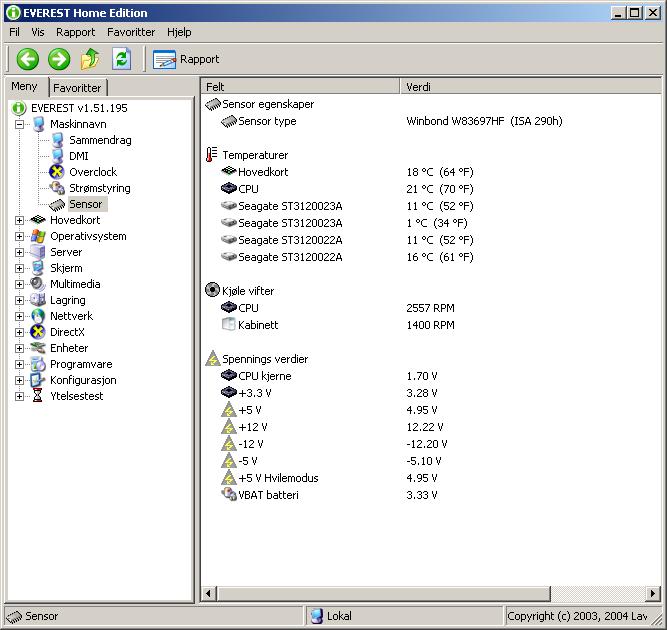Switch to the Favoritter tab

pyautogui.click(x=78, y=88)
